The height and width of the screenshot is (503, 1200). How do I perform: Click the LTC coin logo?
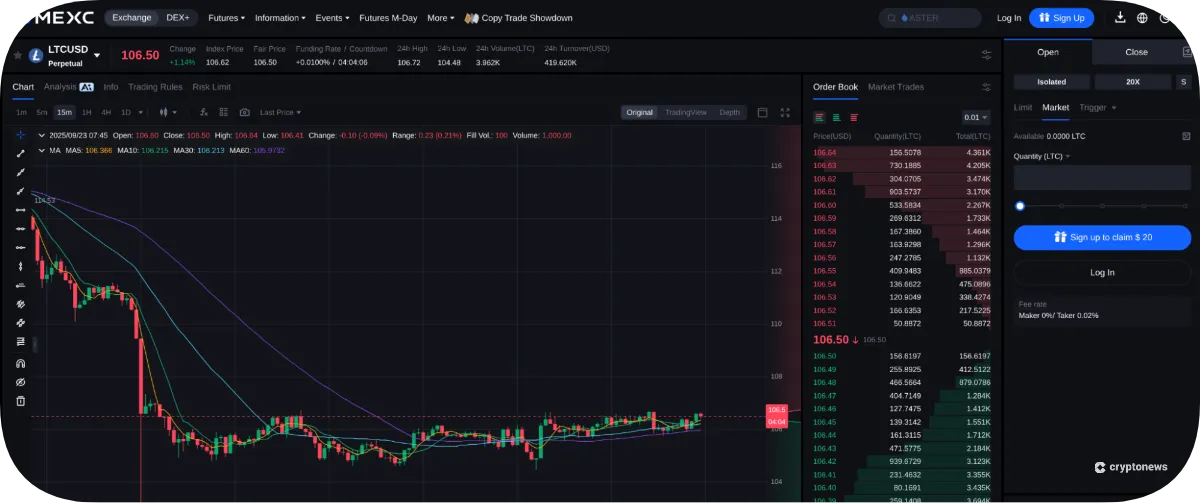[36, 55]
